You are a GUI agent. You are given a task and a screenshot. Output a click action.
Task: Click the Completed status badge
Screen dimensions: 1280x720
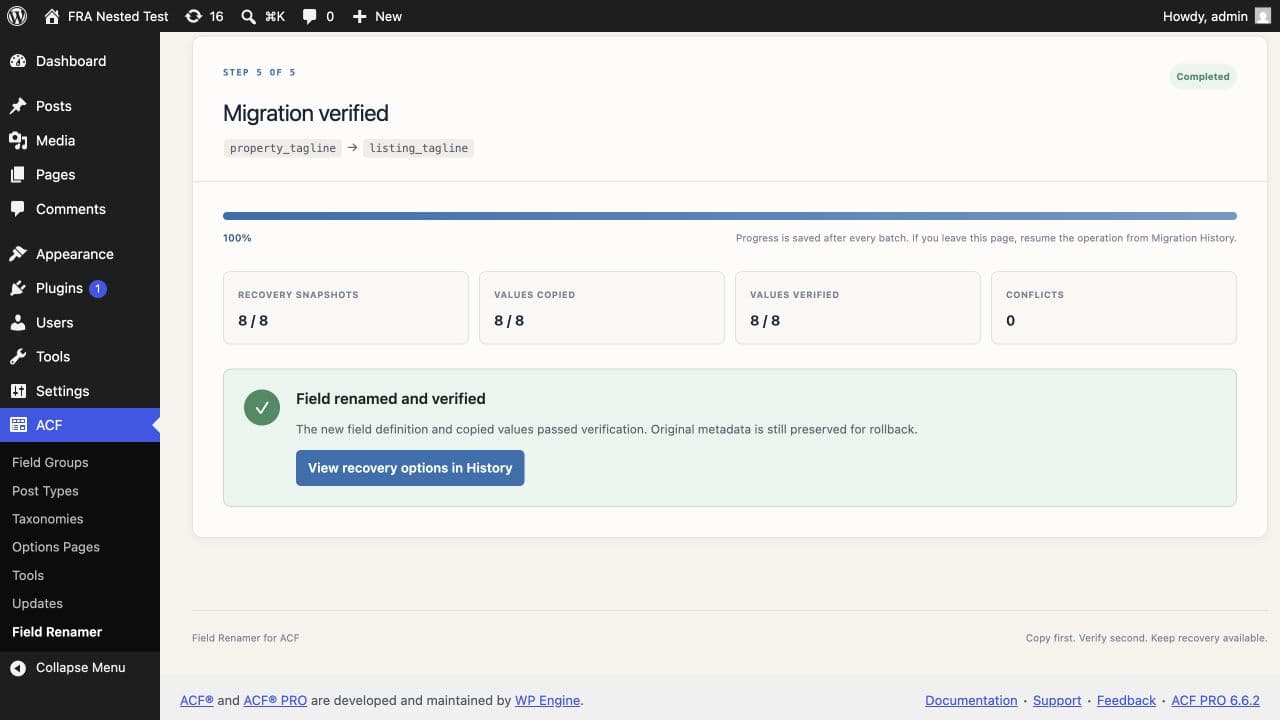pyautogui.click(x=1203, y=77)
